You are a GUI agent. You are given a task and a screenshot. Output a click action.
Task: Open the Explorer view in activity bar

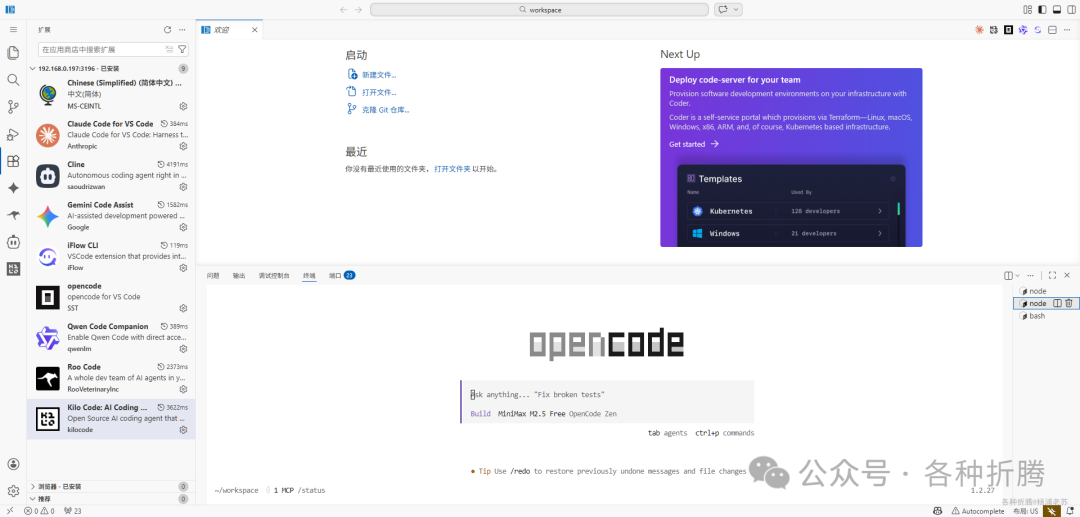(13, 53)
